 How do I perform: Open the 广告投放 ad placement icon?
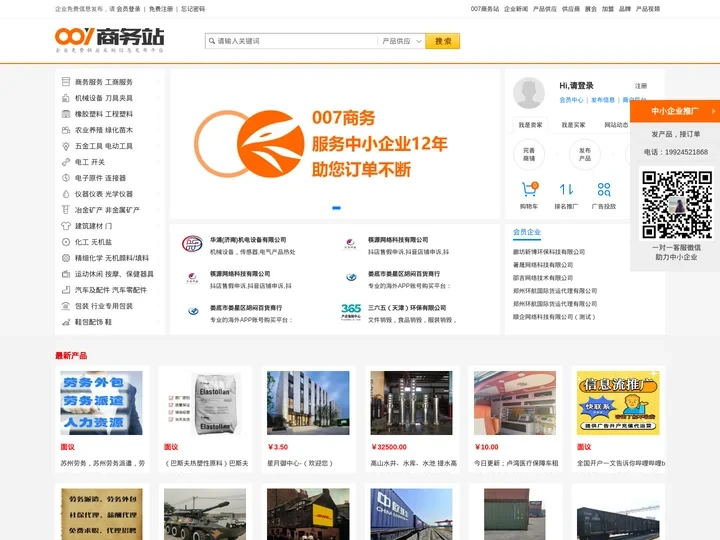pyautogui.click(x=604, y=189)
